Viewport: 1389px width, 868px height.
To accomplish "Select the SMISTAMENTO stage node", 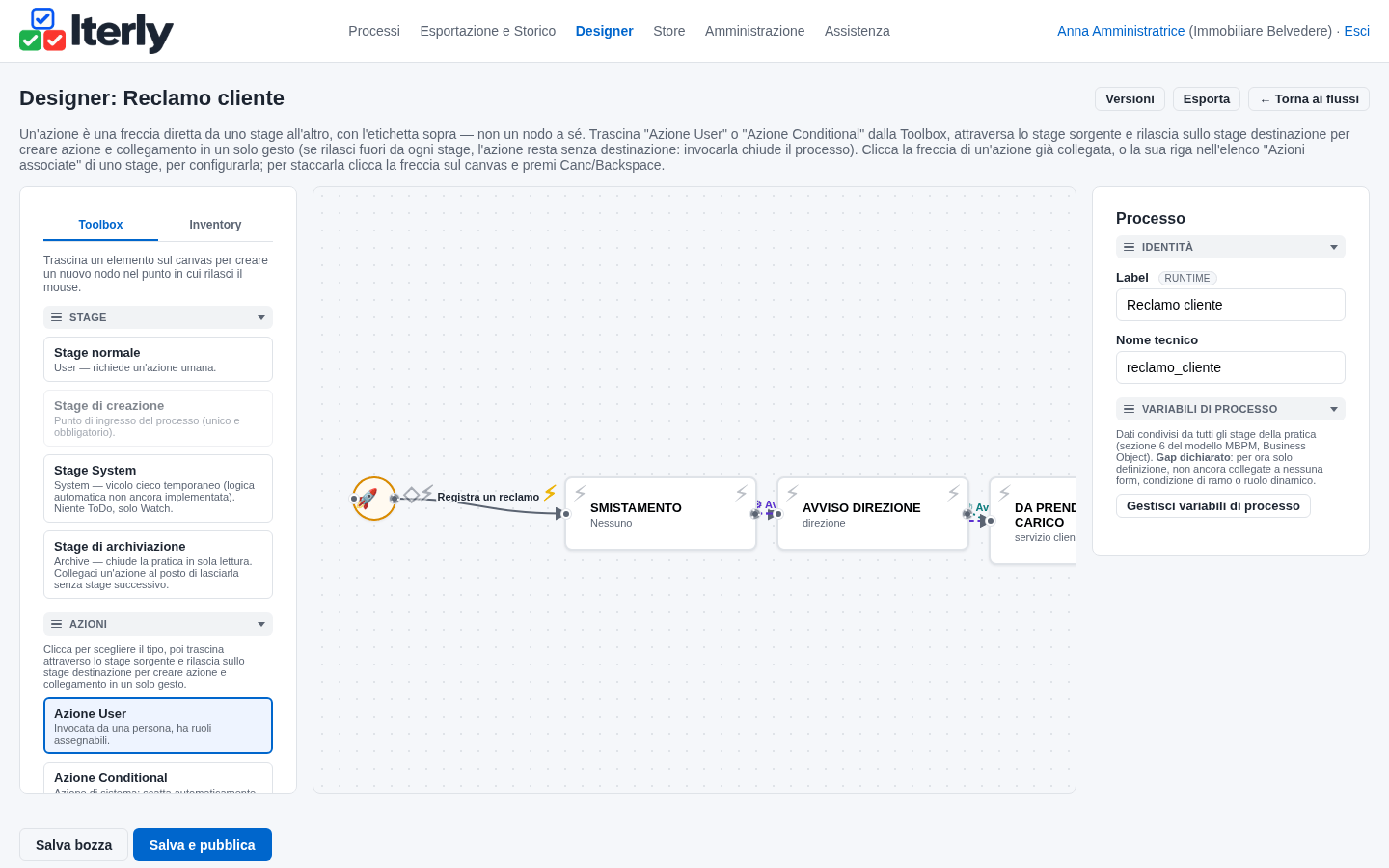I will [x=661, y=514].
